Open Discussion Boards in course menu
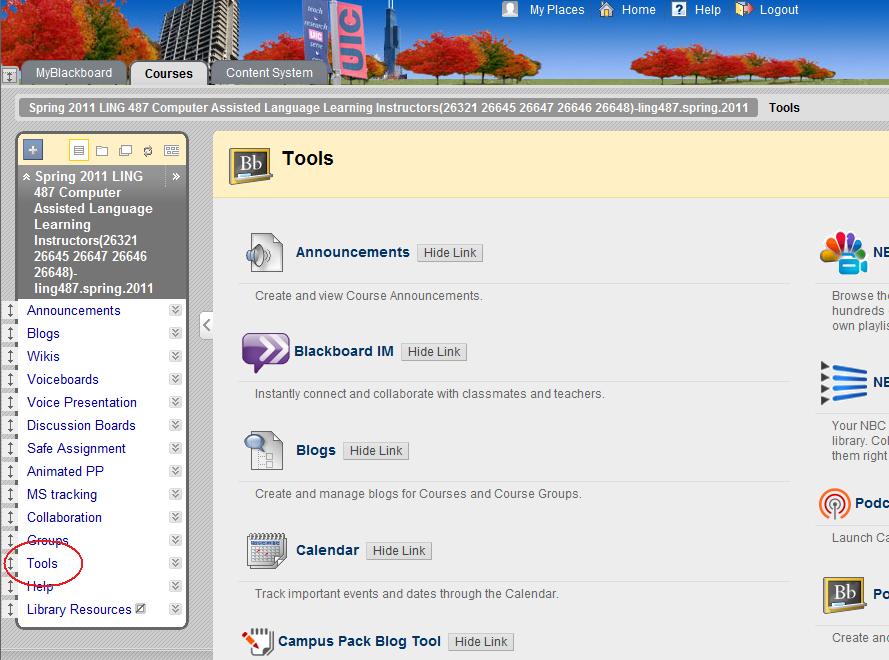Image resolution: width=889 pixels, height=660 pixels. coord(81,425)
